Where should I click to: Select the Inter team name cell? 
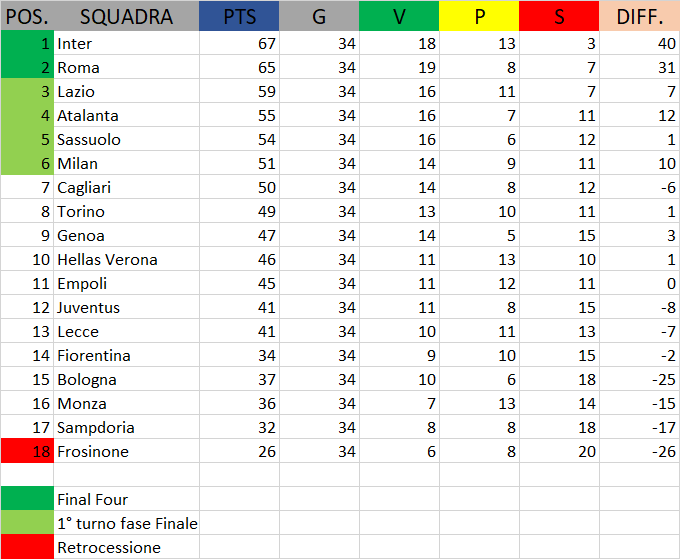126,44
